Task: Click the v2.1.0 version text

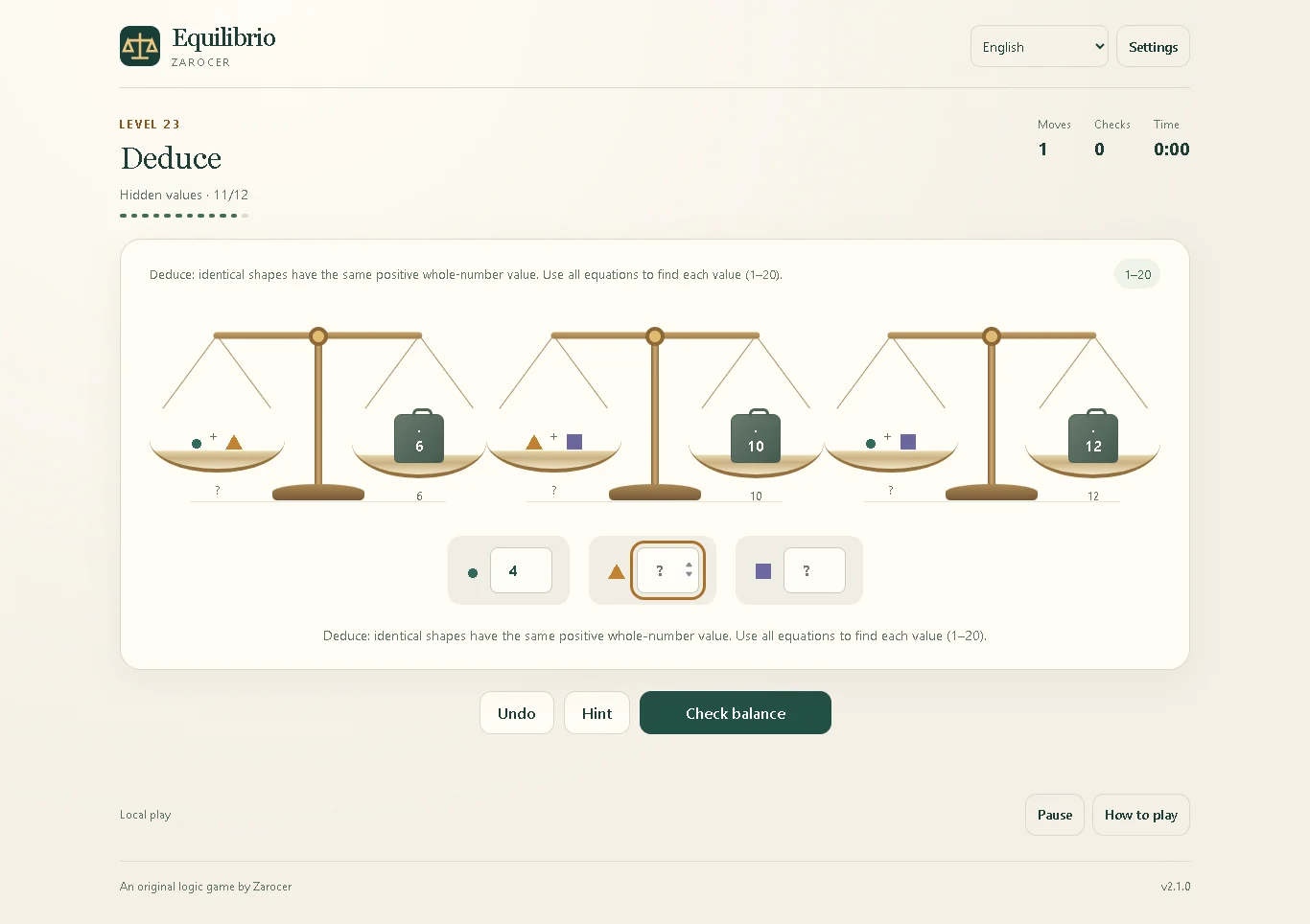Action: click(1176, 887)
